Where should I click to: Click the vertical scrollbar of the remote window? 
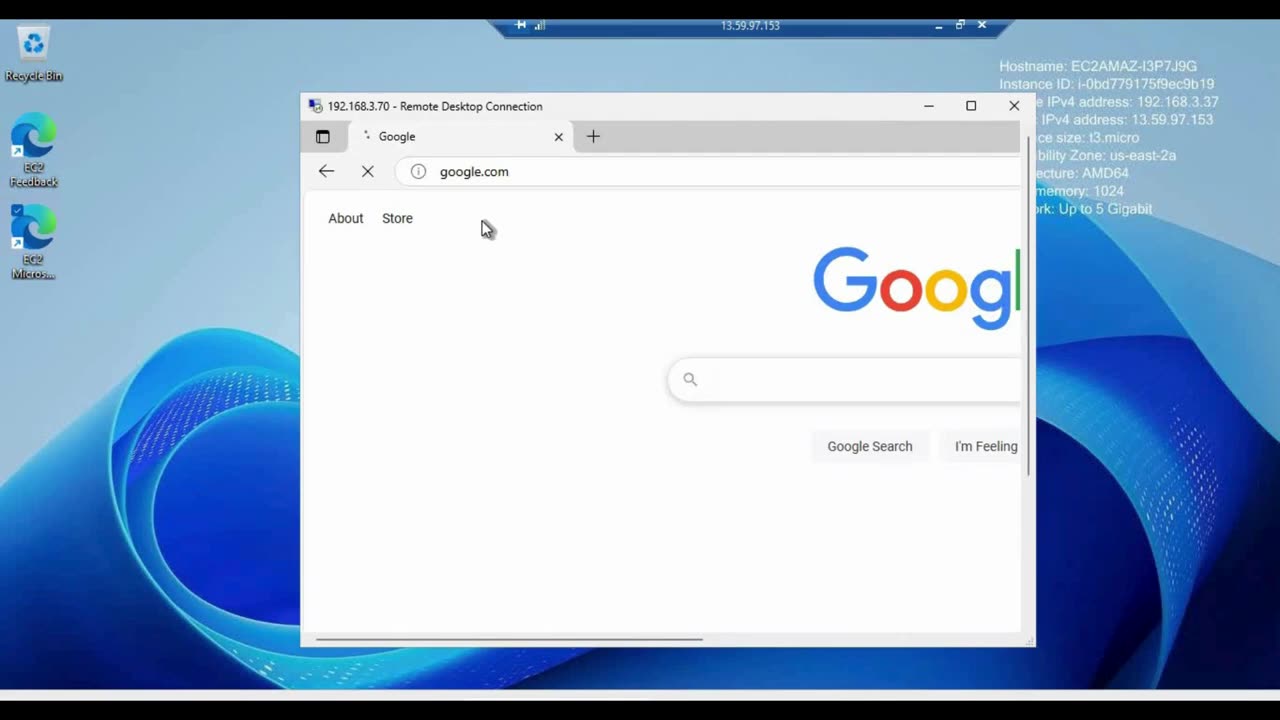coord(1028,304)
